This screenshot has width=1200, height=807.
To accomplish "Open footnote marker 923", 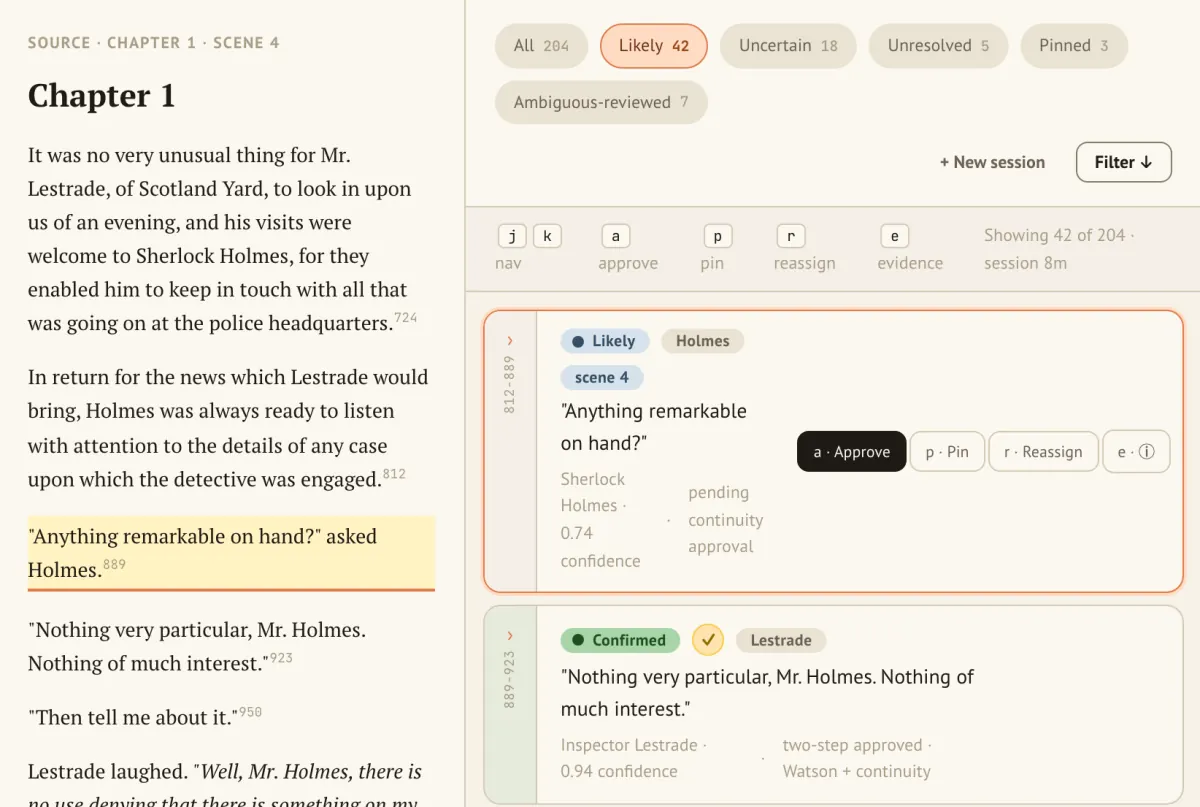I will click(x=281, y=658).
